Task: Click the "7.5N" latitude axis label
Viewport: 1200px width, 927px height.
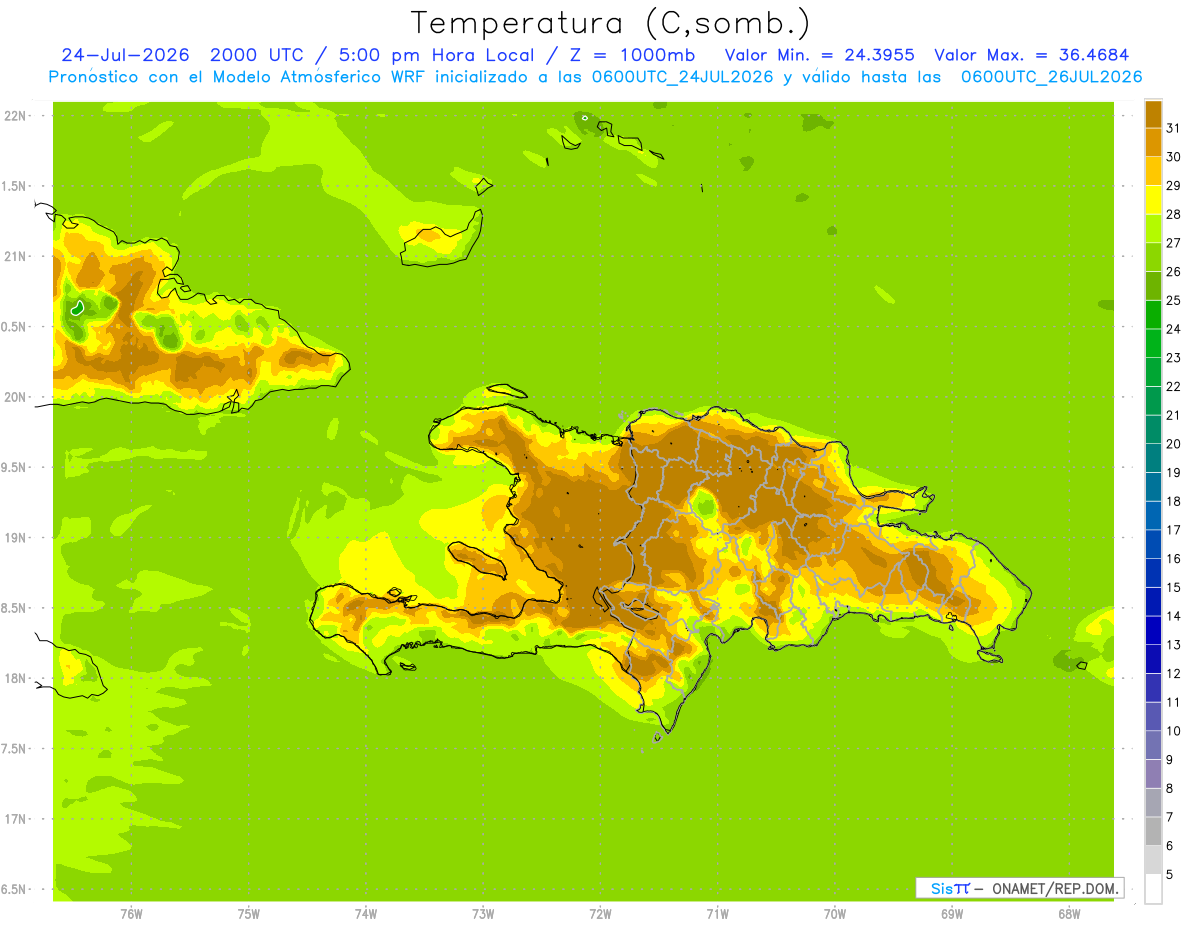Action: tap(15, 749)
